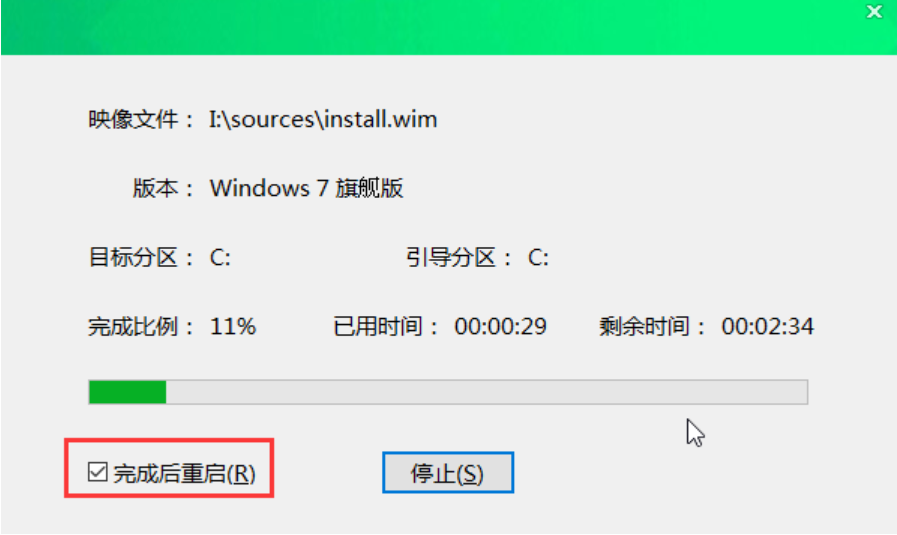The height and width of the screenshot is (535, 897).
Task: Click the 完成比例 label
Action: pos(133,327)
